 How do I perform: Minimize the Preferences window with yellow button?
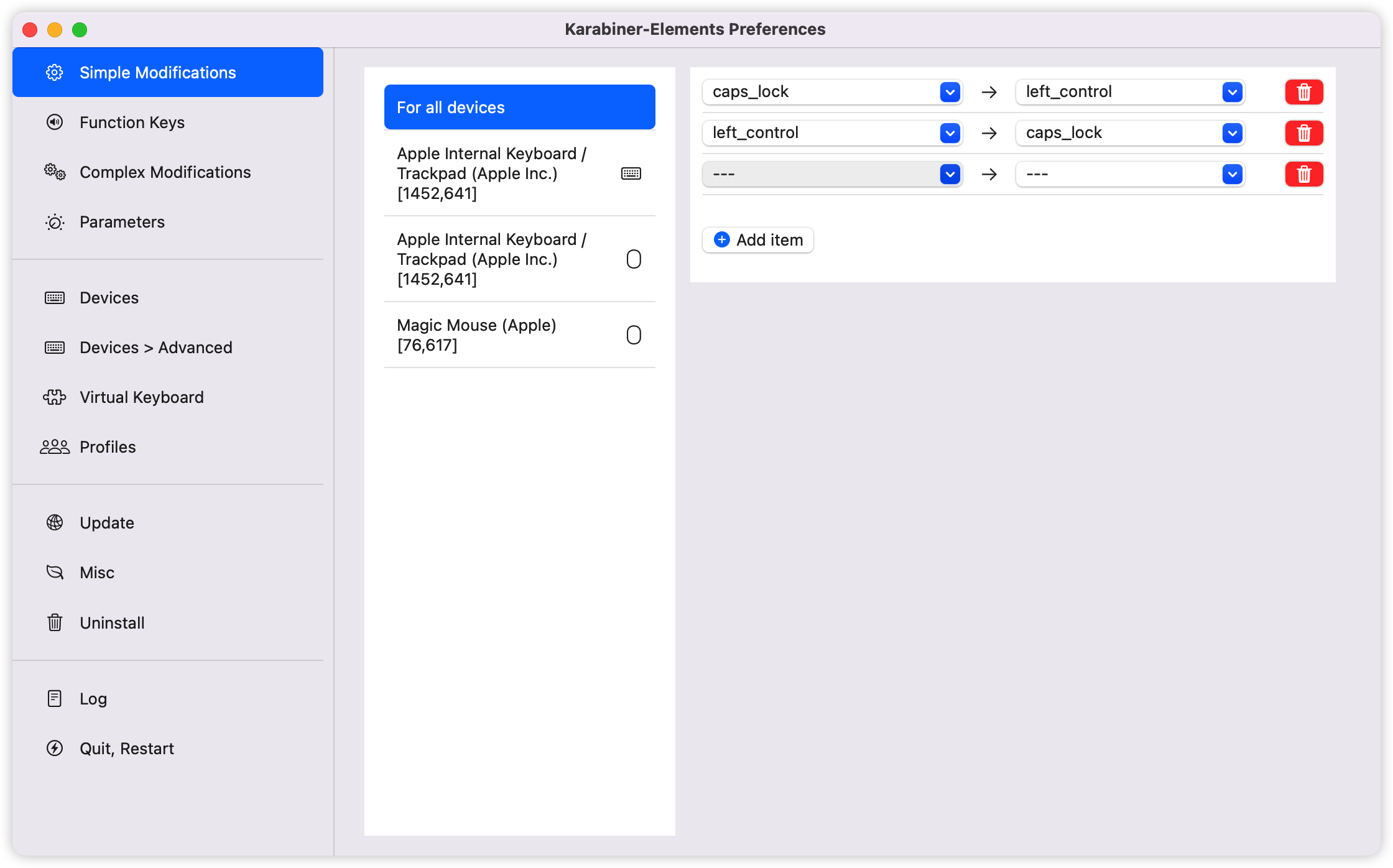55,29
